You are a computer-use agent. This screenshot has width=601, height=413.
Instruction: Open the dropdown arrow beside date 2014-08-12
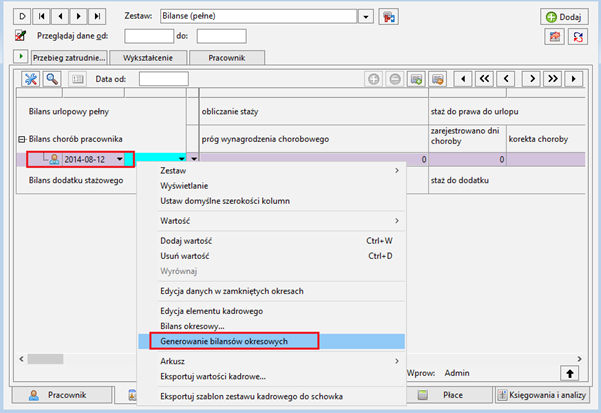coord(120,159)
